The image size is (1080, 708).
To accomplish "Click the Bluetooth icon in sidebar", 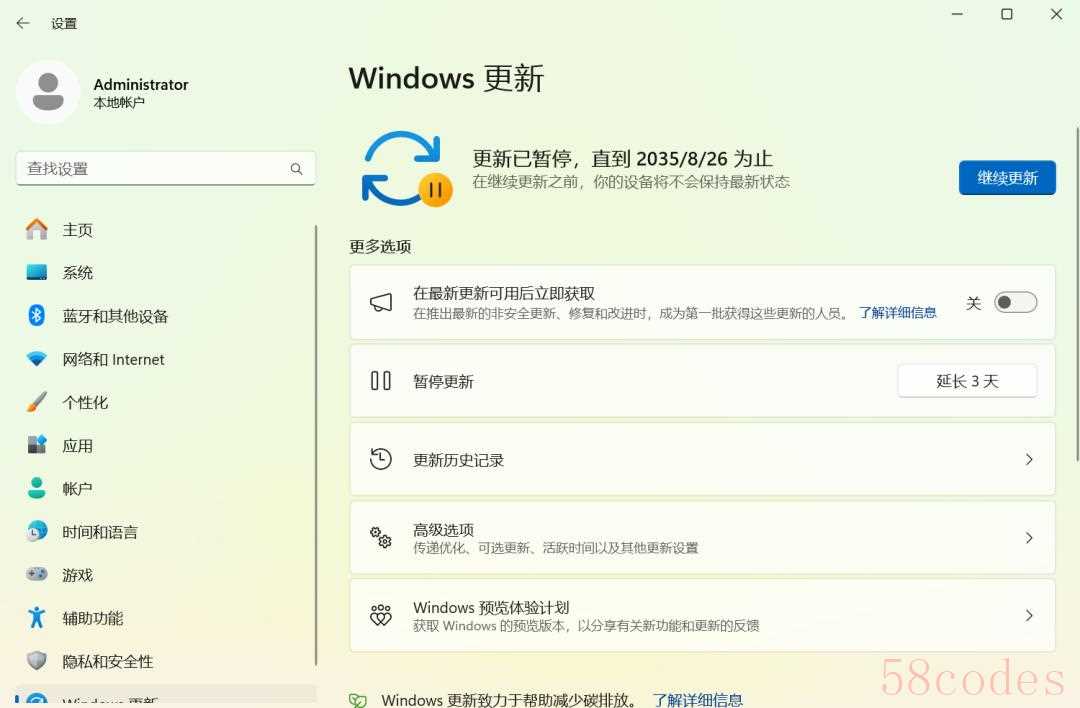I will pyautogui.click(x=37, y=315).
